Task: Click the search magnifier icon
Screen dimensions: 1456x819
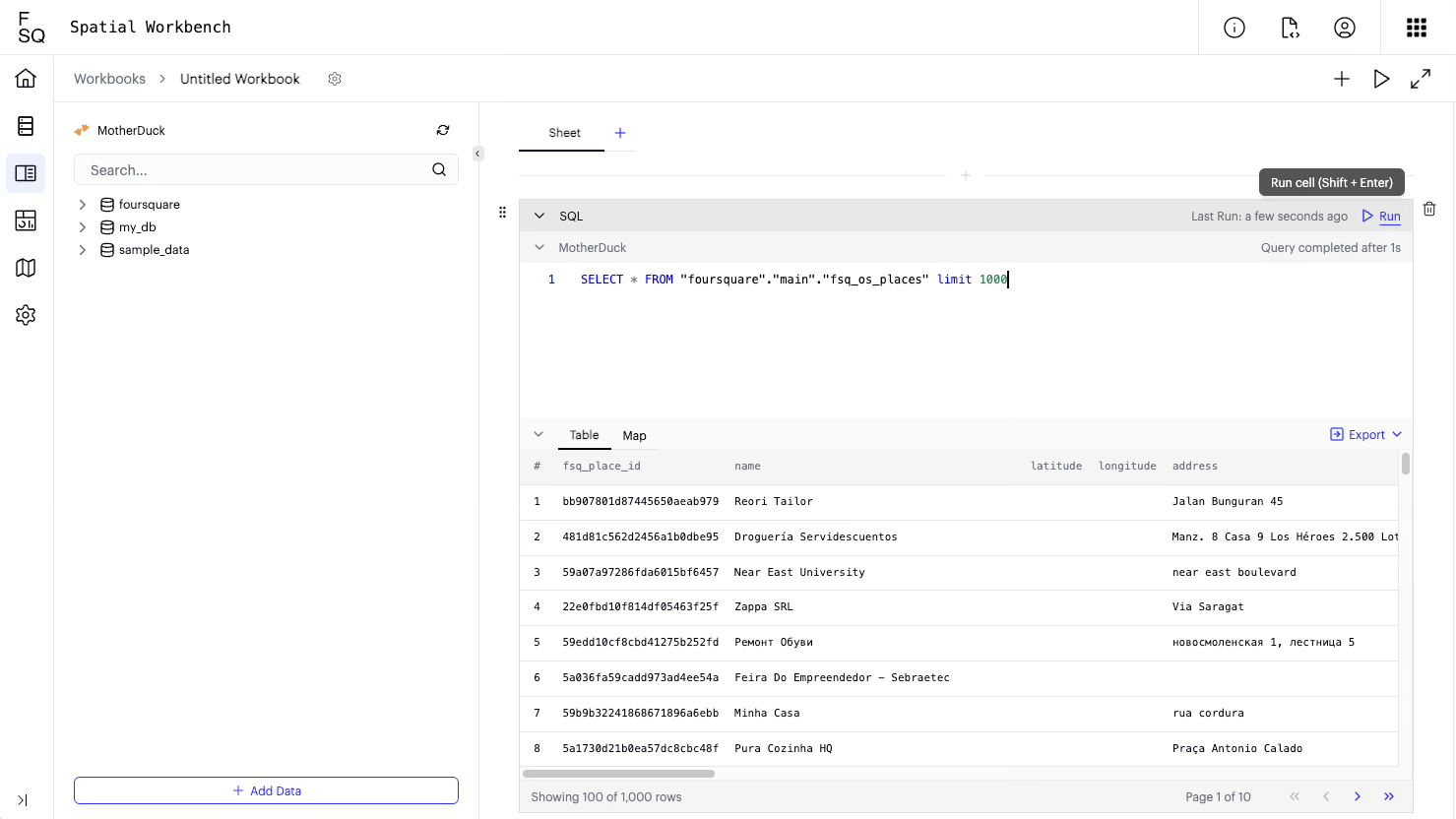Action: tap(439, 169)
